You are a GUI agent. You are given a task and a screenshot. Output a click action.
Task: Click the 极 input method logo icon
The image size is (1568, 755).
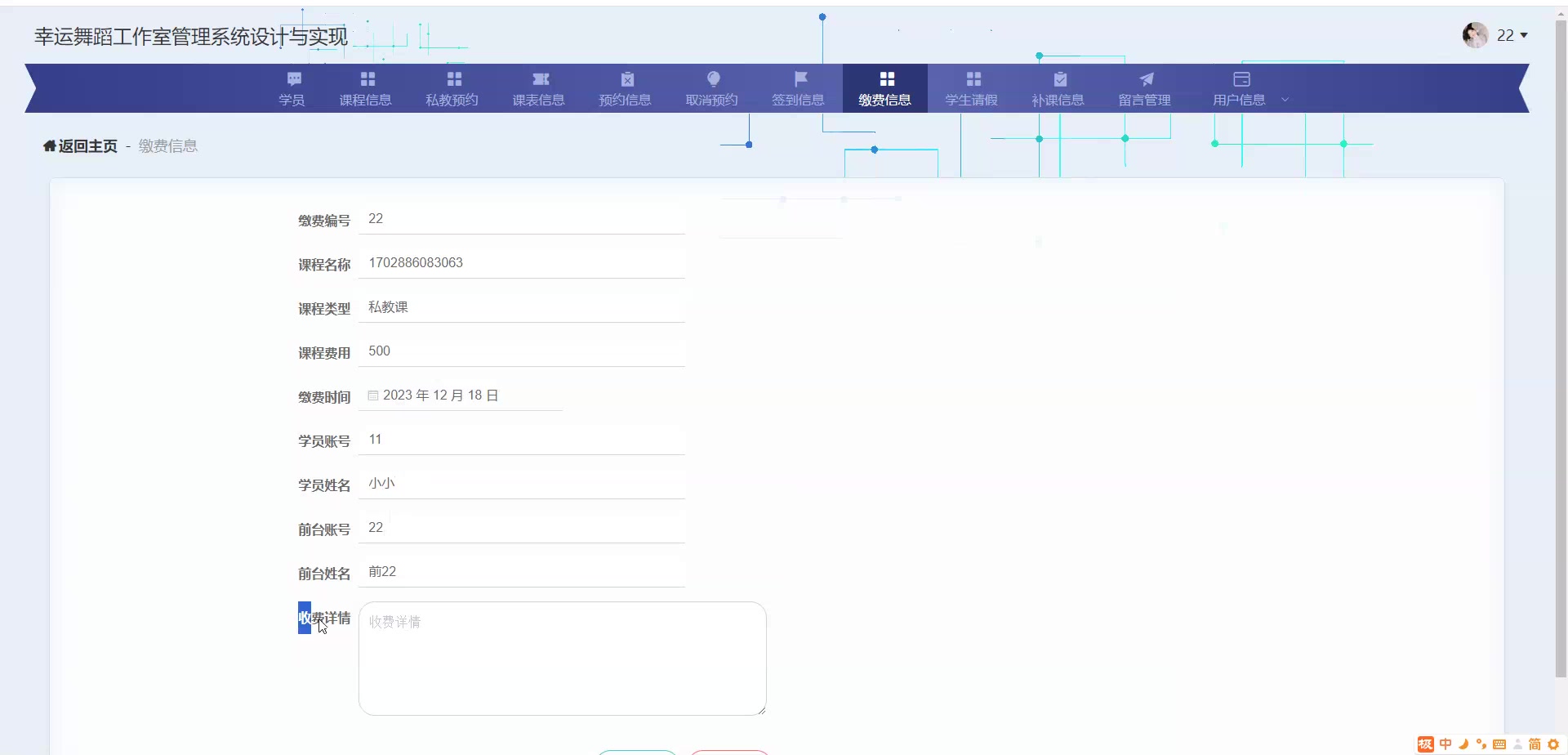(x=1426, y=744)
